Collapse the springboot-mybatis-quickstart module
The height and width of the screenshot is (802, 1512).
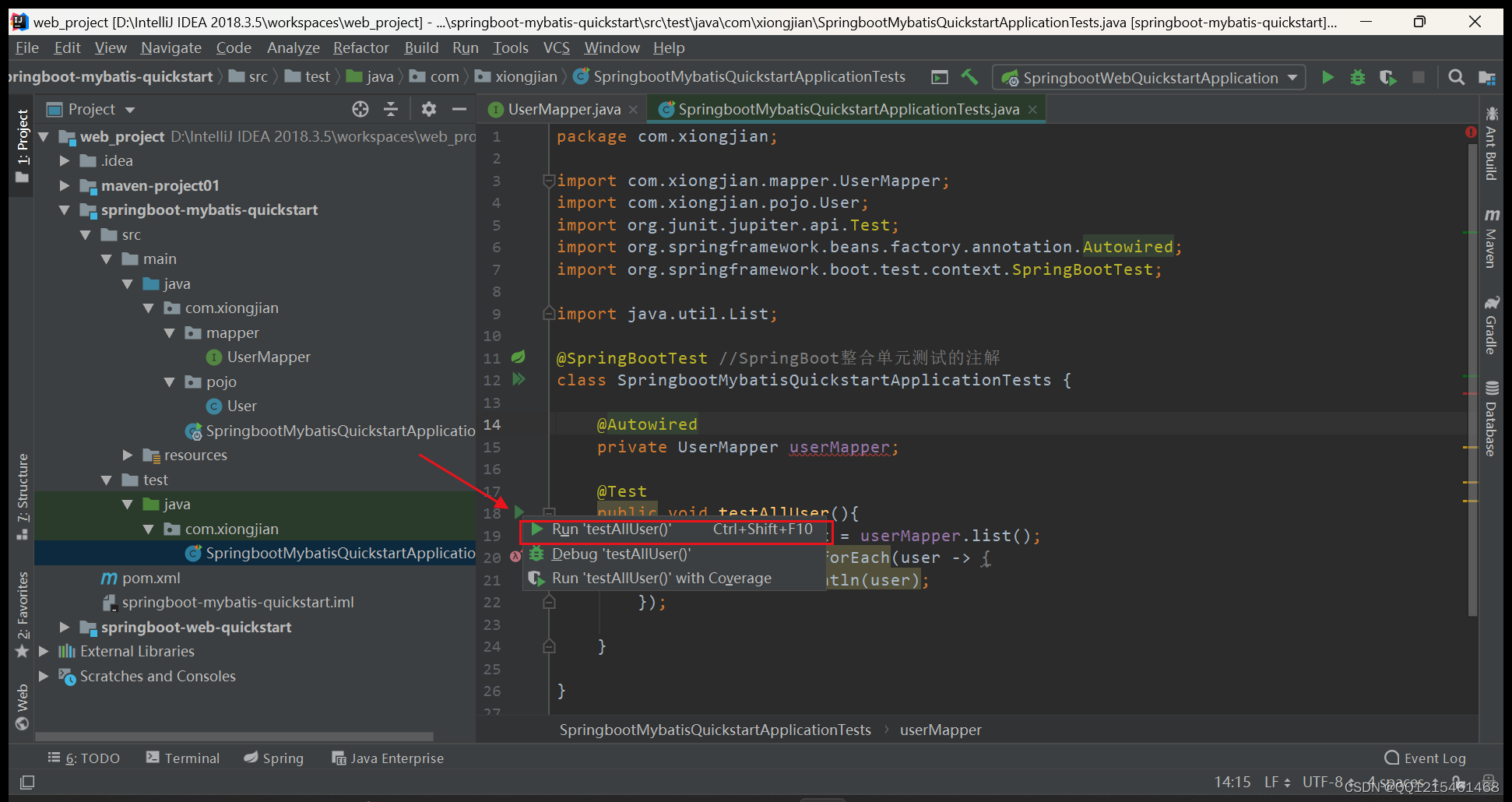65,210
